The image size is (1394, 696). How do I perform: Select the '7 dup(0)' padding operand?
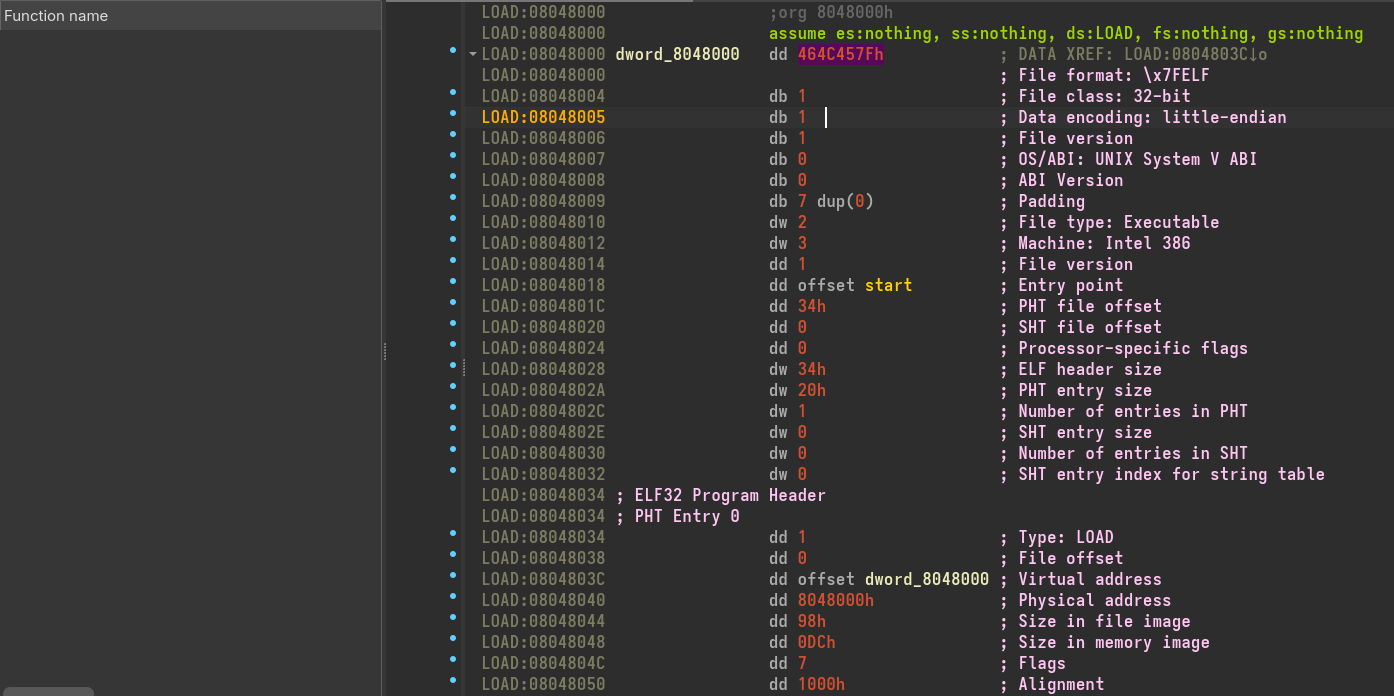pos(836,201)
